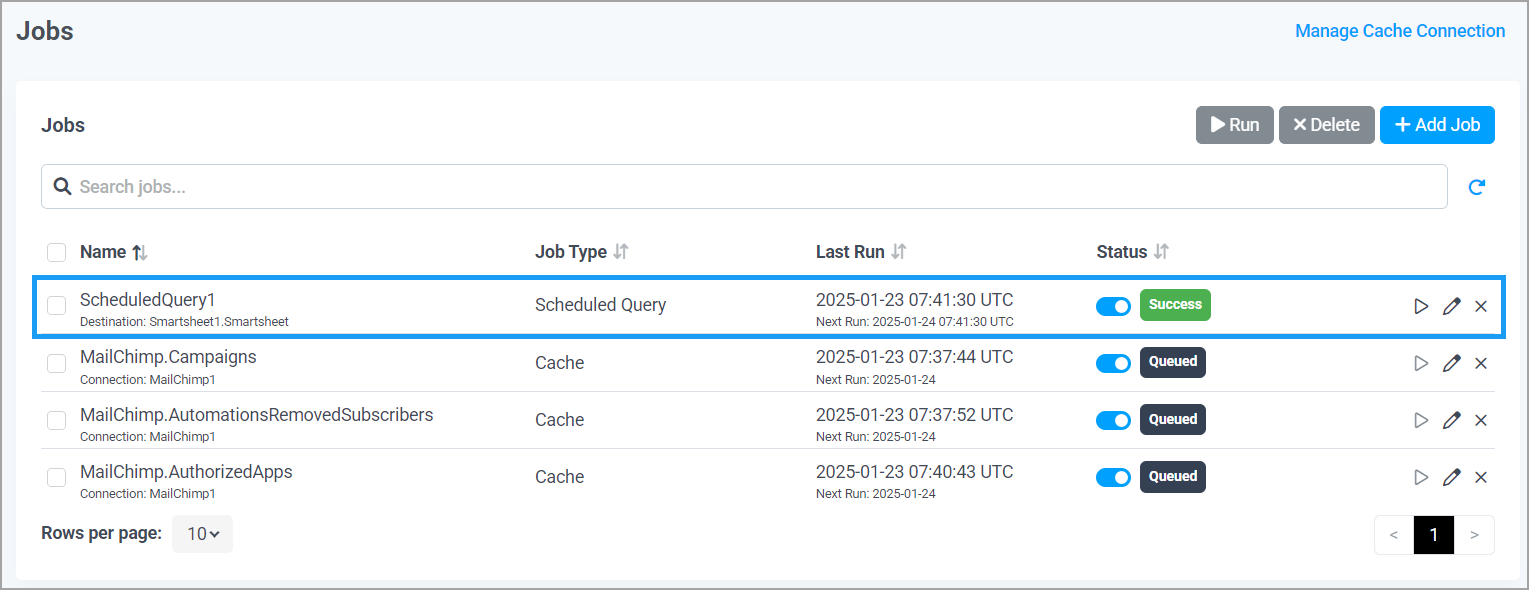The height and width of the screenshot is (590, 1529).
Task: Enable the checkbox for MailChimp.Campaigns
Action: [56, 362]
